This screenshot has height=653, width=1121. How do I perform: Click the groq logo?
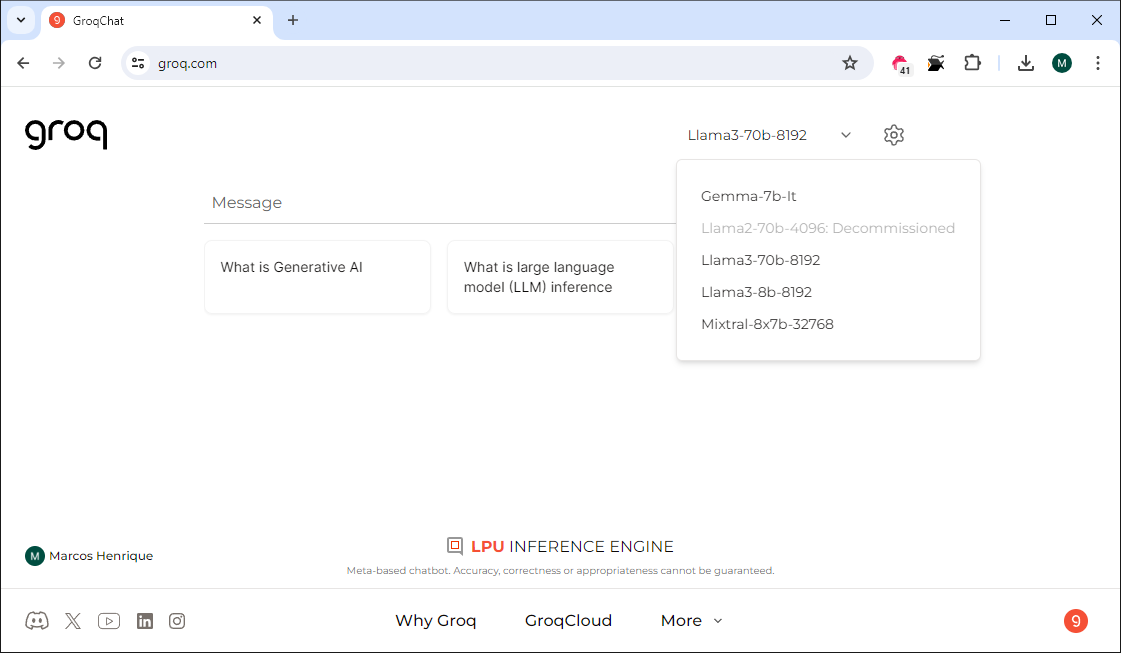tap(66, 134)
